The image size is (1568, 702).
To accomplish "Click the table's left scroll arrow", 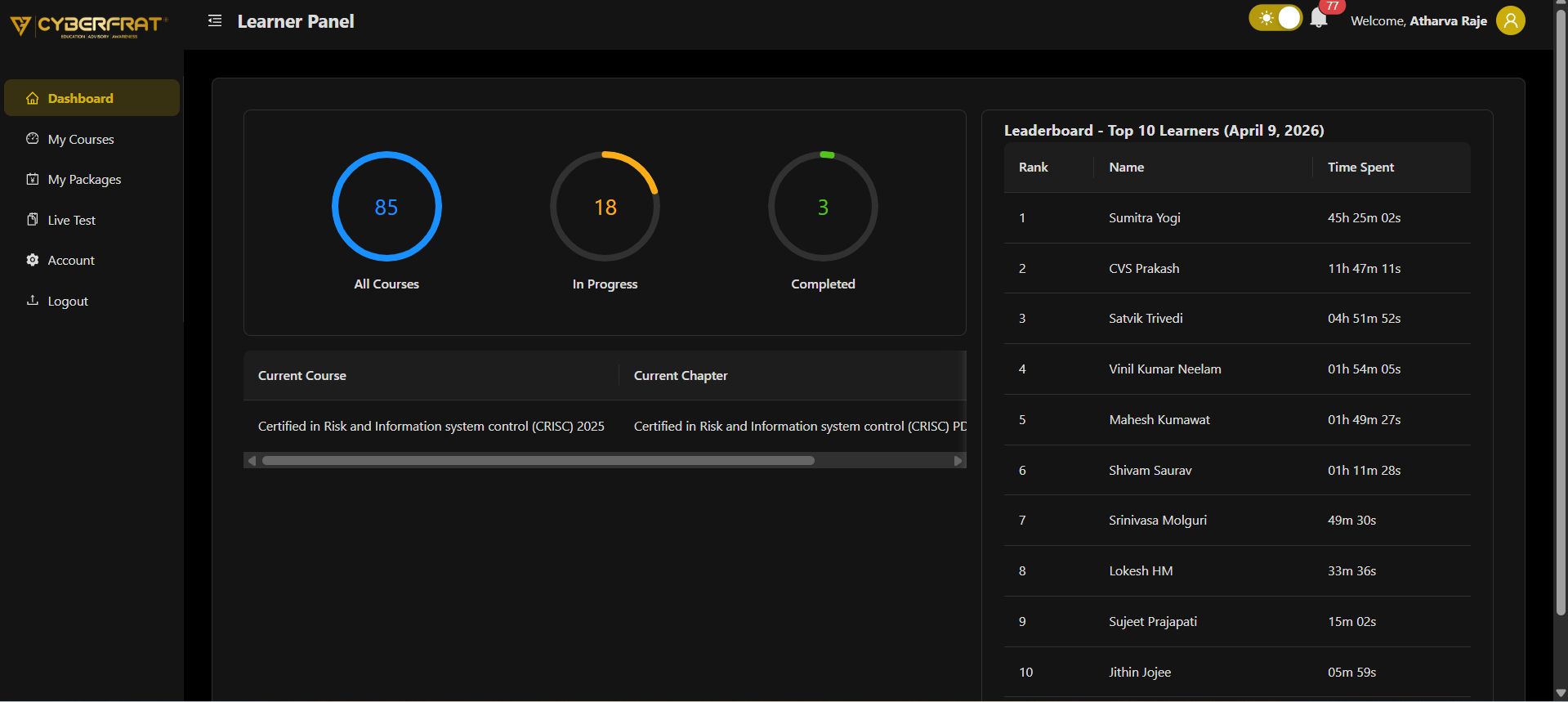I will pos(252,460).
